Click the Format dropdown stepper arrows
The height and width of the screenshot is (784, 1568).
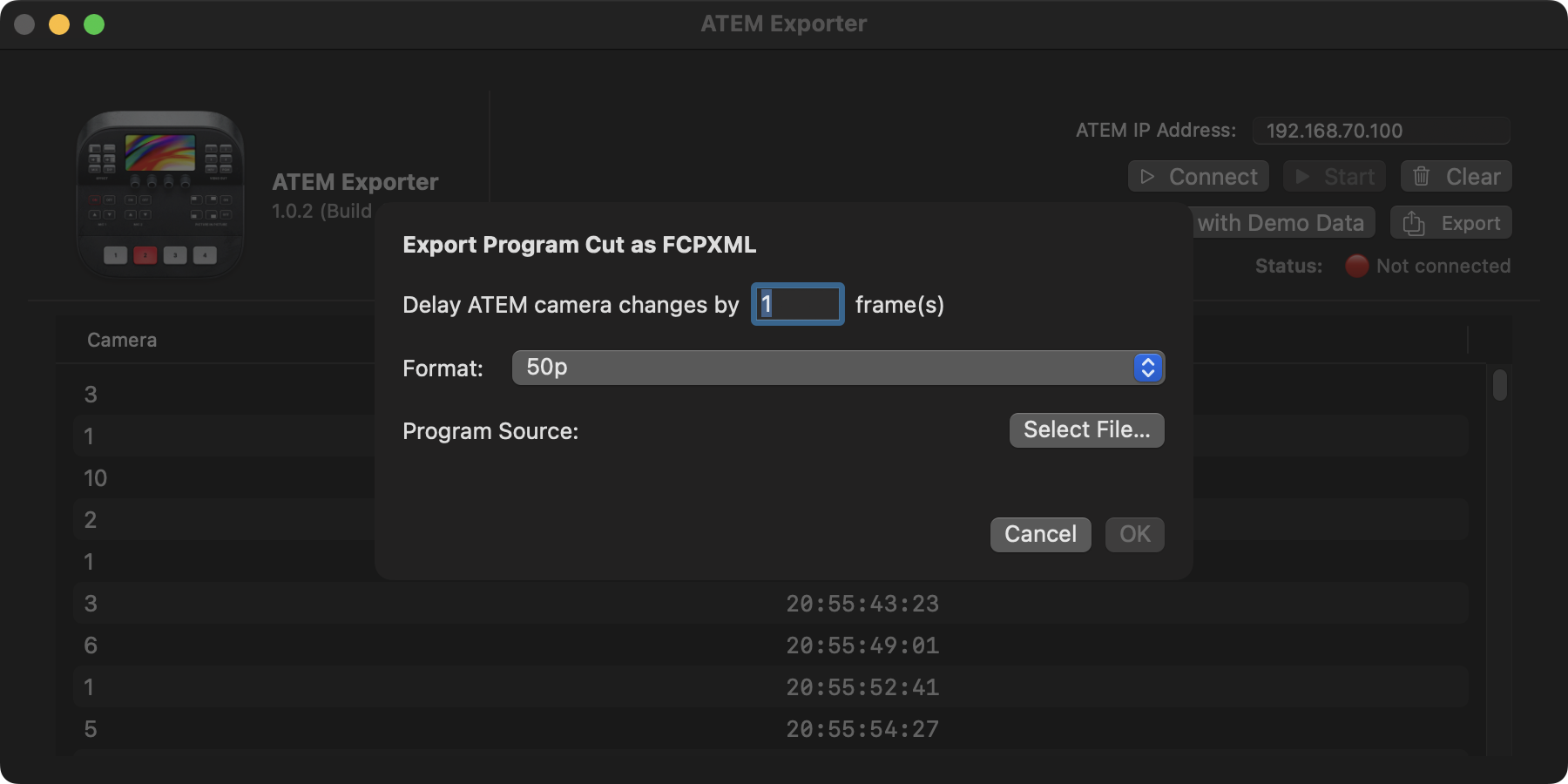click(1147, 368)
